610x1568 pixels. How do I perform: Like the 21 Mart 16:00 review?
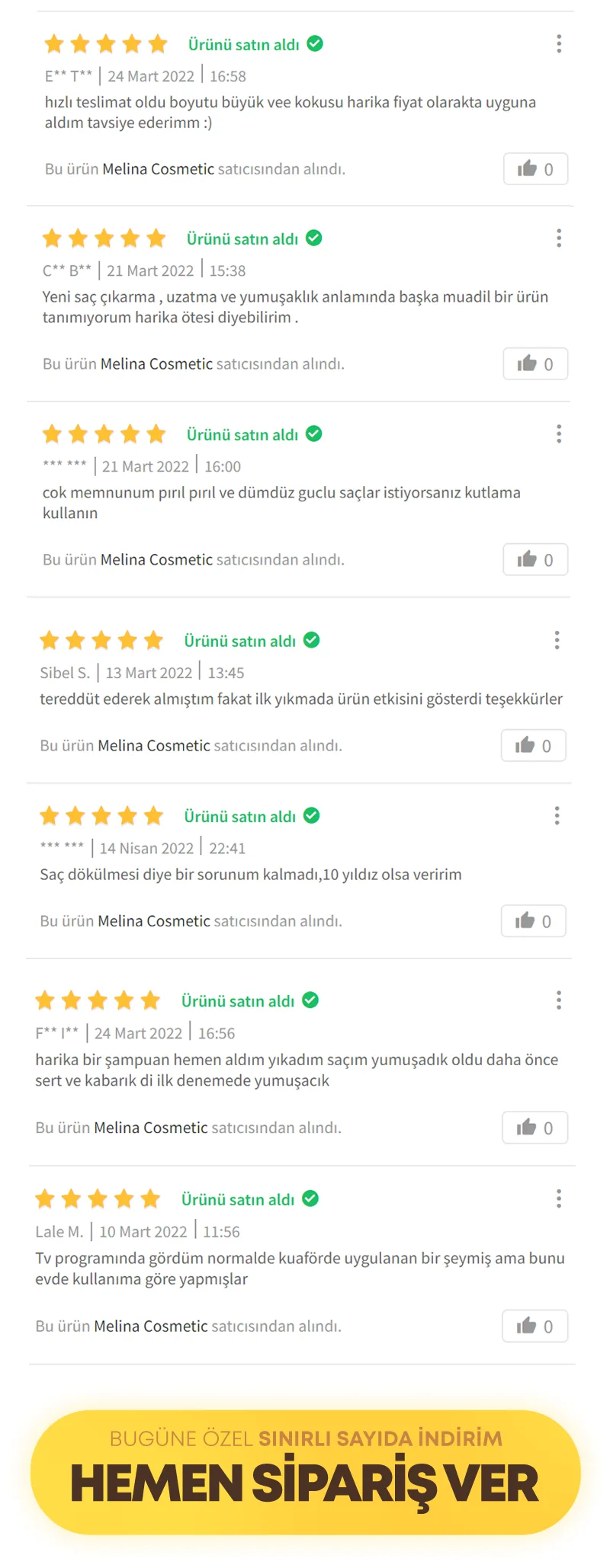(535, 560)
